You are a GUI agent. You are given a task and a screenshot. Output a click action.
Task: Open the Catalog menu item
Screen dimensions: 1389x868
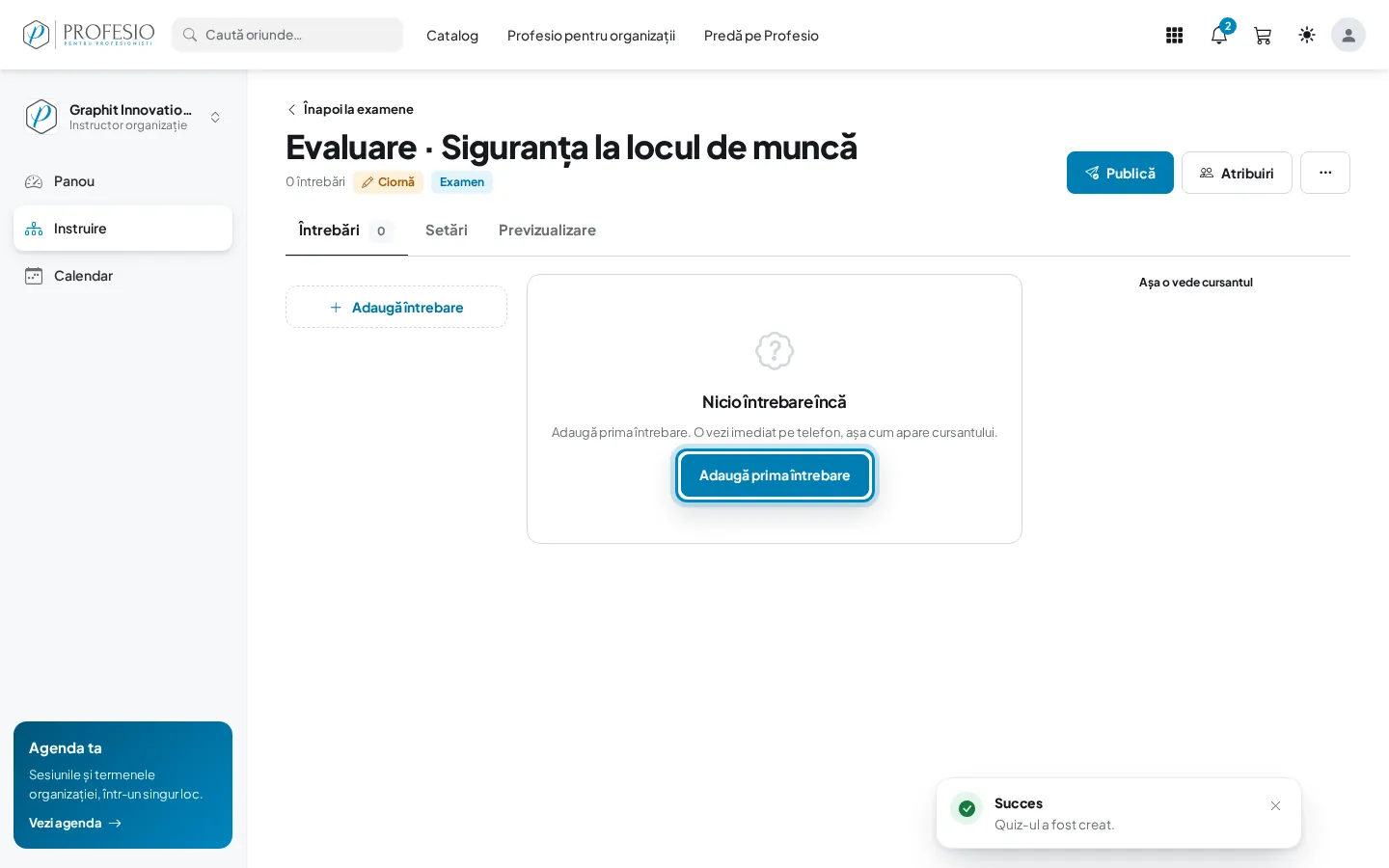[452, 36]
